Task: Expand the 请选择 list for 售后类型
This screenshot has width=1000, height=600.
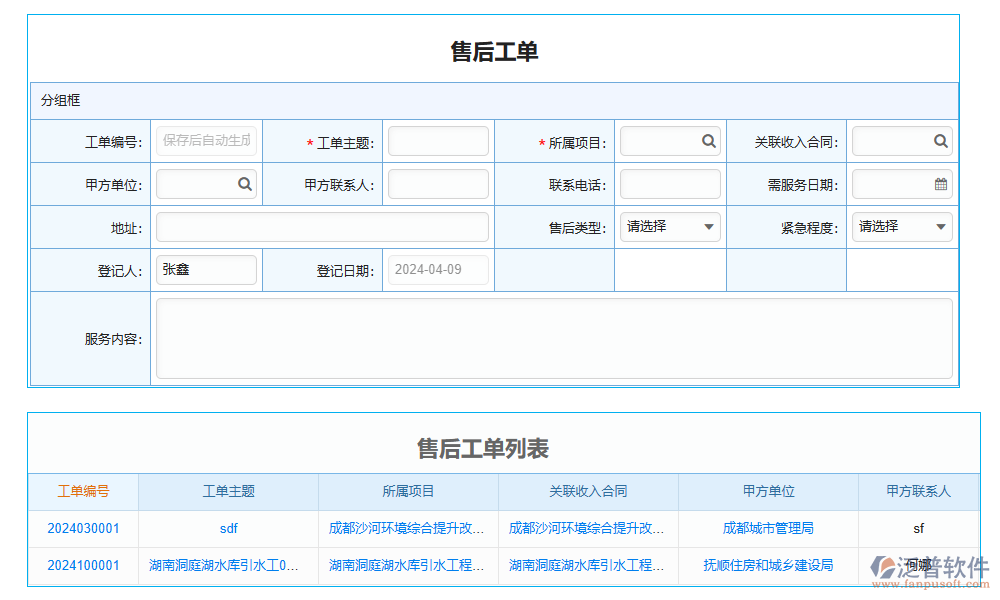Action: tap(707, 226)
